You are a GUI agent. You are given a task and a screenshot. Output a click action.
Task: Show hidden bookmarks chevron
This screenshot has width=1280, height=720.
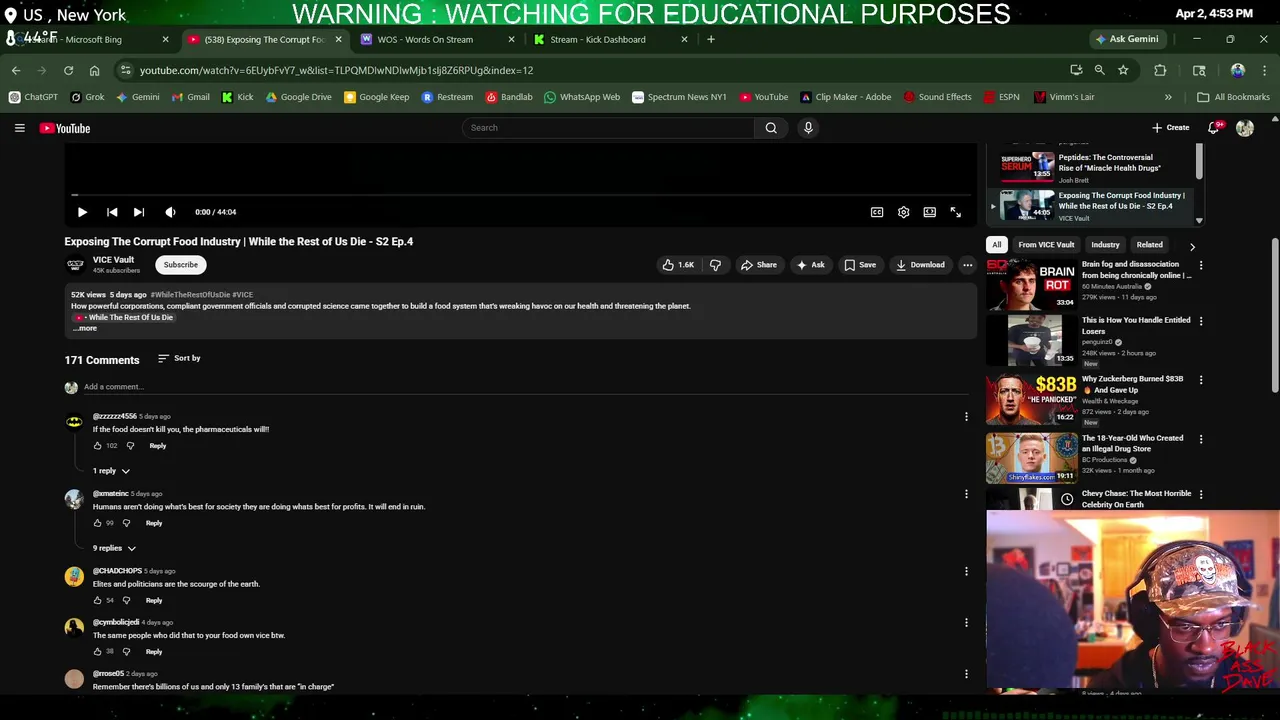[x=1168, y=97]
